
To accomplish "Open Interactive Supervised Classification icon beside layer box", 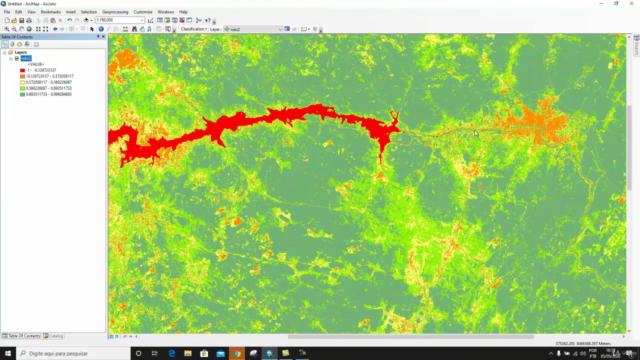I will [287, 29].
